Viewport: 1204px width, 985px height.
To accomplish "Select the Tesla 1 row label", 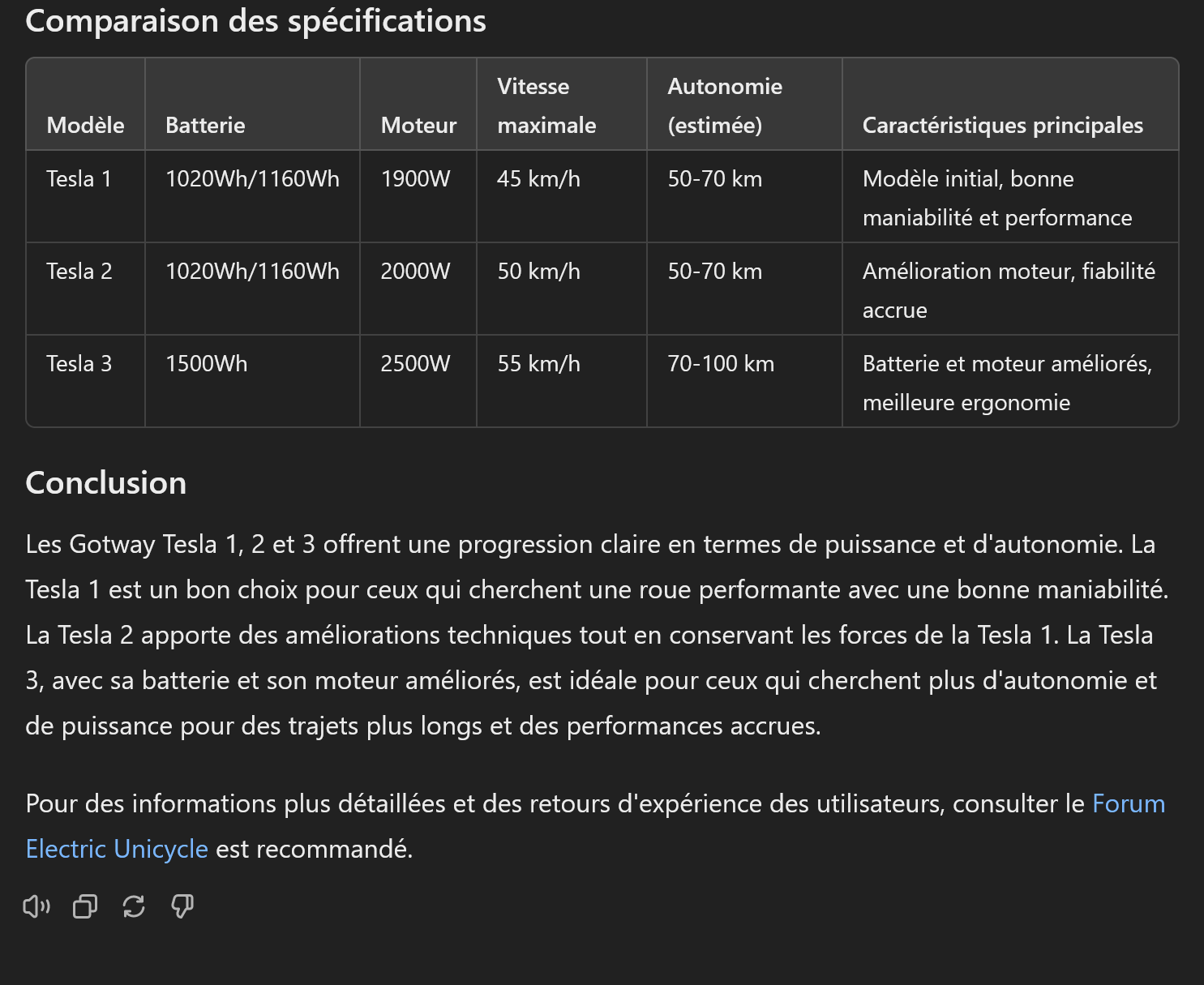I will (x=79, y=178).
